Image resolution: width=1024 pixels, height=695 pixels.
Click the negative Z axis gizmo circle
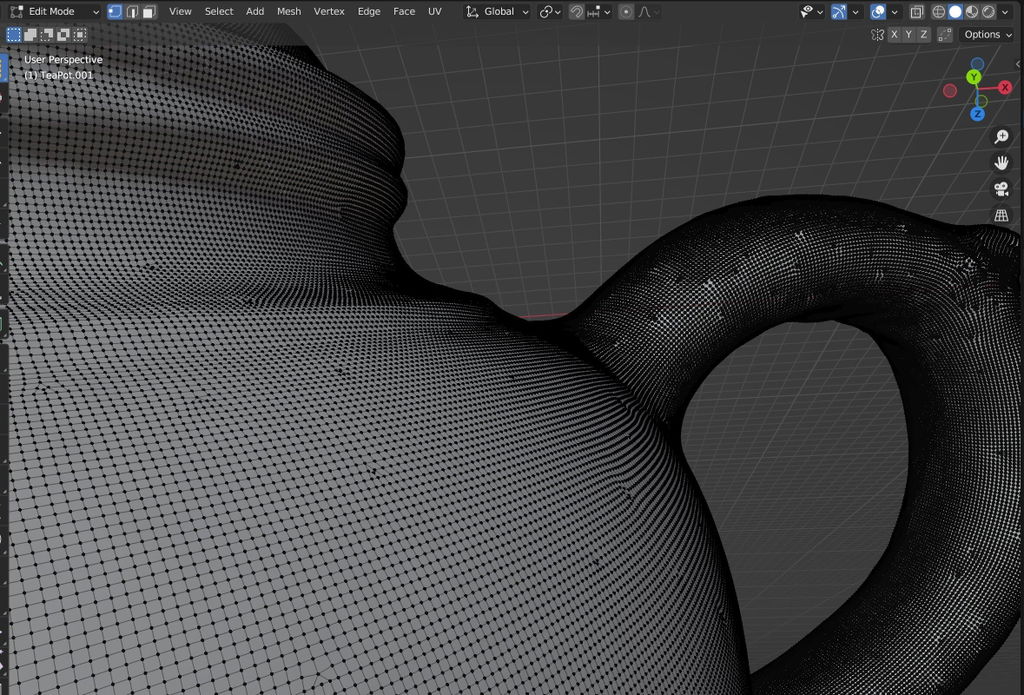click(977, 64)
